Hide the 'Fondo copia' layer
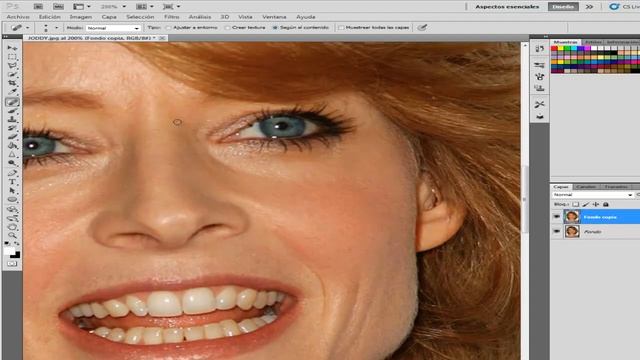Viewport: 640px width, 360px height. [556, 217]
